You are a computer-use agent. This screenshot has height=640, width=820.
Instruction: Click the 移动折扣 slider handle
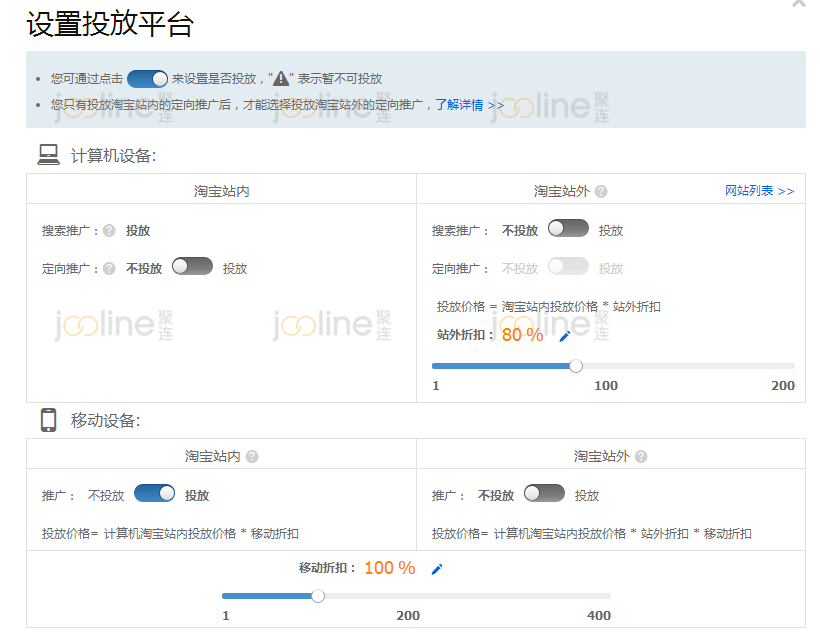point(318,596)
